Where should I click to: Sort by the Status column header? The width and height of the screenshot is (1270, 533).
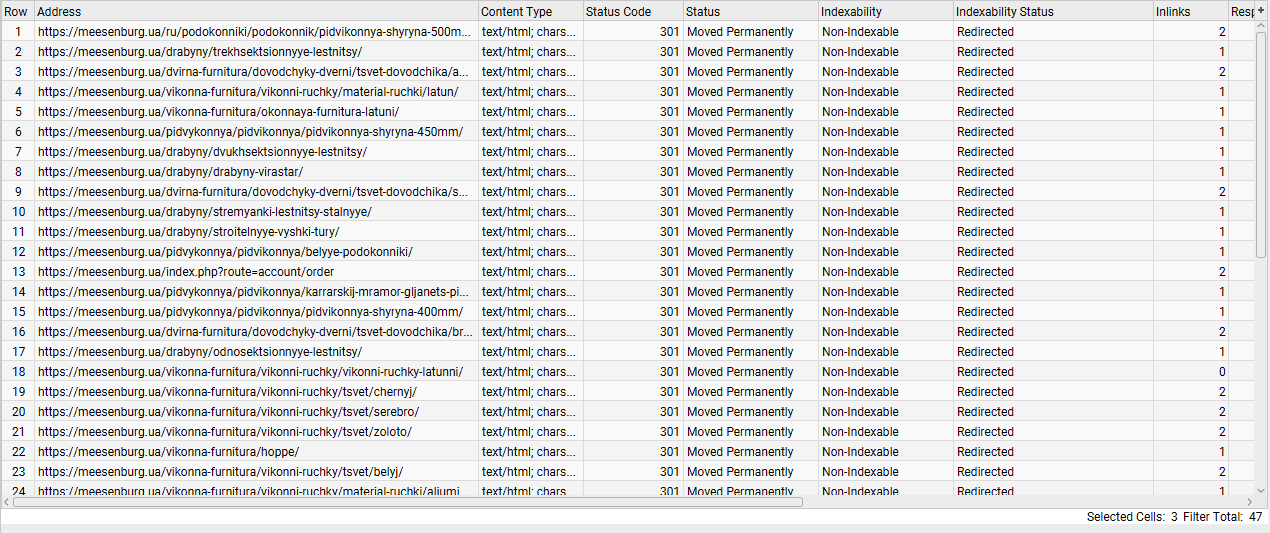[x=750, y=12]
